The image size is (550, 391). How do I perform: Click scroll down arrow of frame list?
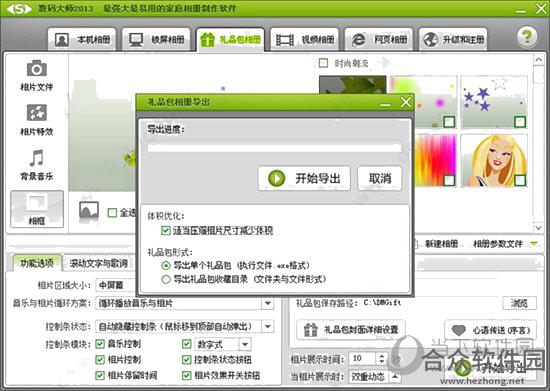(x=538, y=228)
